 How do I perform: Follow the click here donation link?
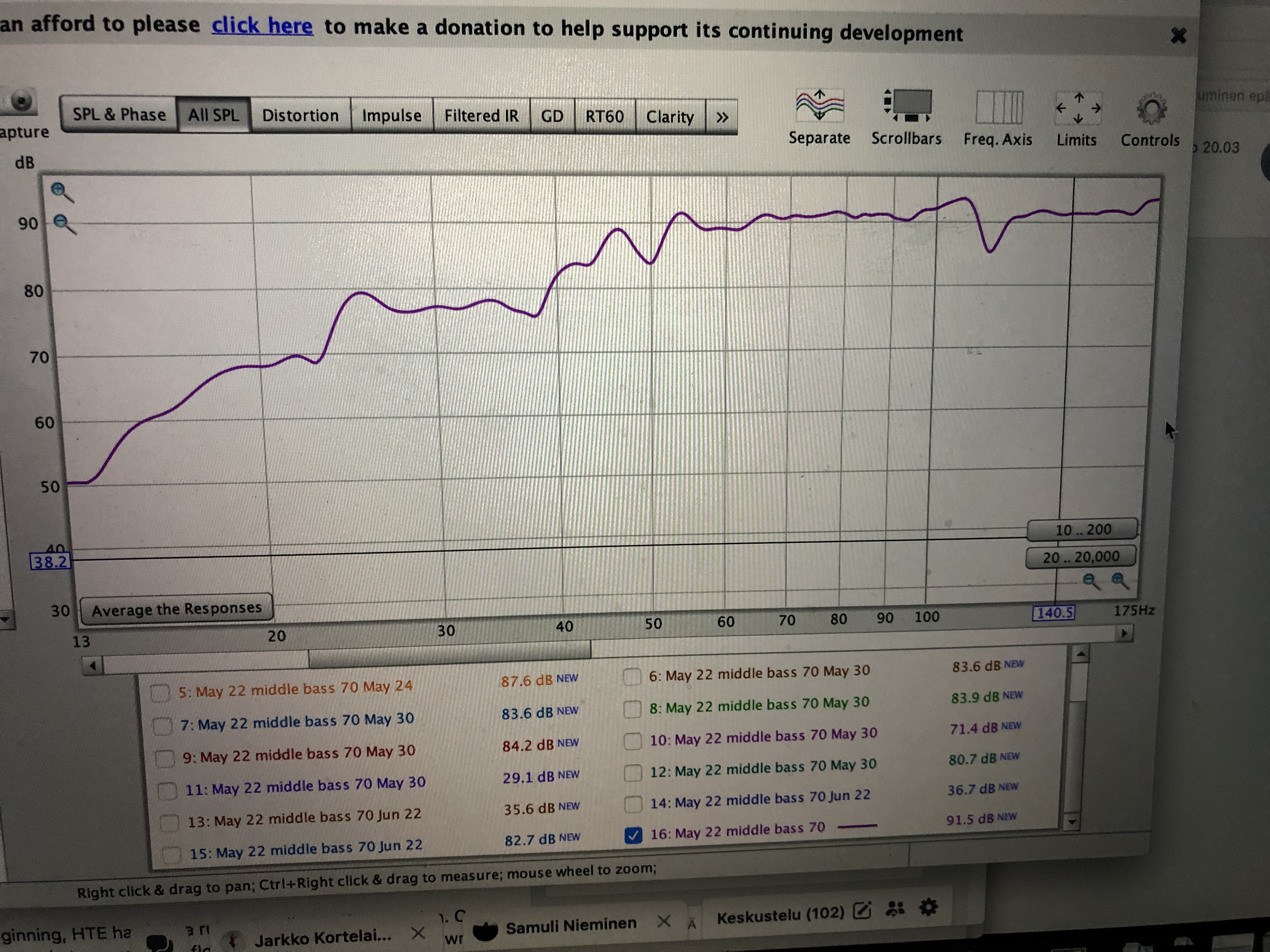[262, 26]
